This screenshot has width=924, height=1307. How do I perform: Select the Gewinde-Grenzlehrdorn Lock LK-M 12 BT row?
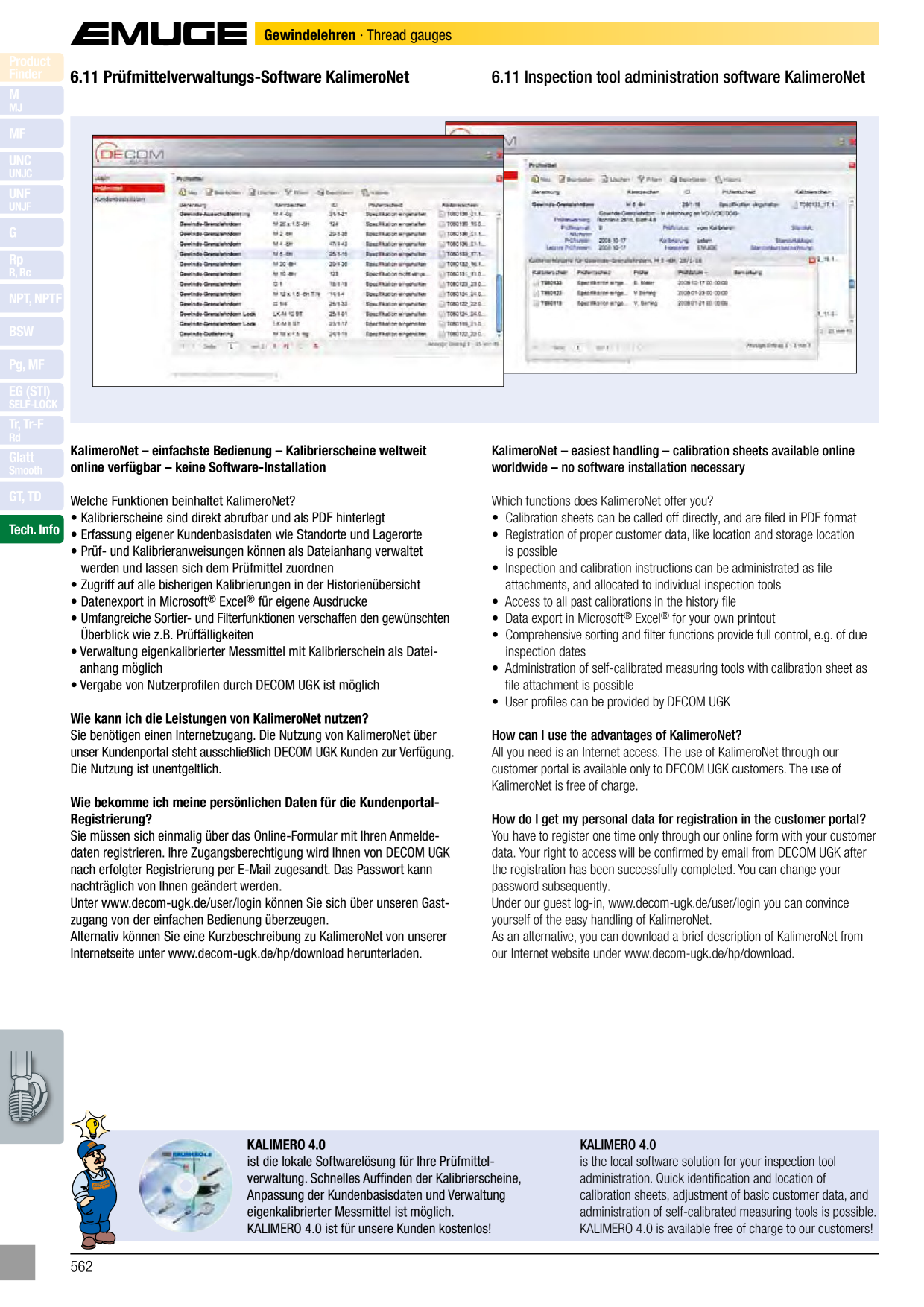click(337, 314)
